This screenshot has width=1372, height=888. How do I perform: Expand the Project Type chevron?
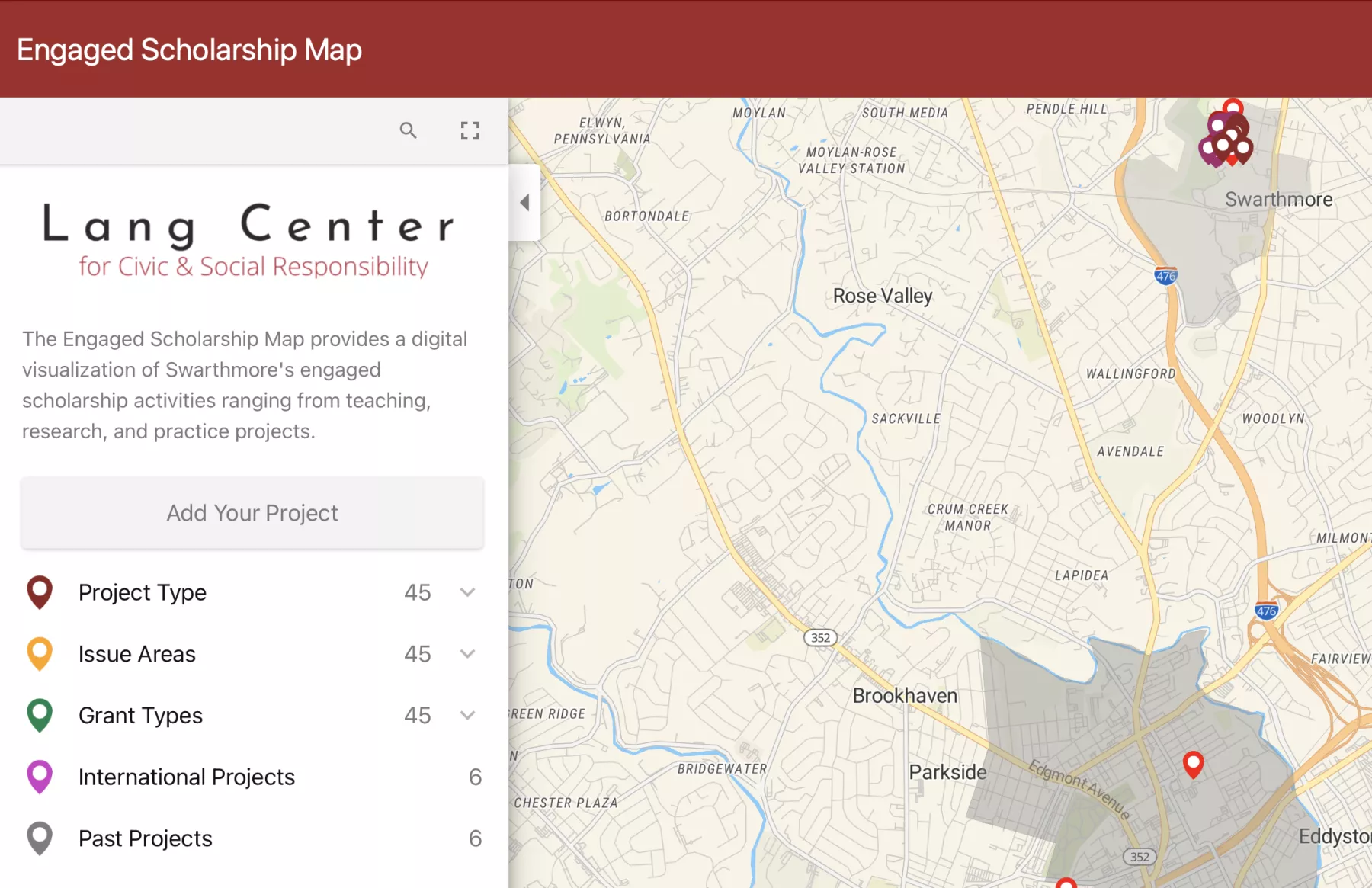[x=468, y=592]
